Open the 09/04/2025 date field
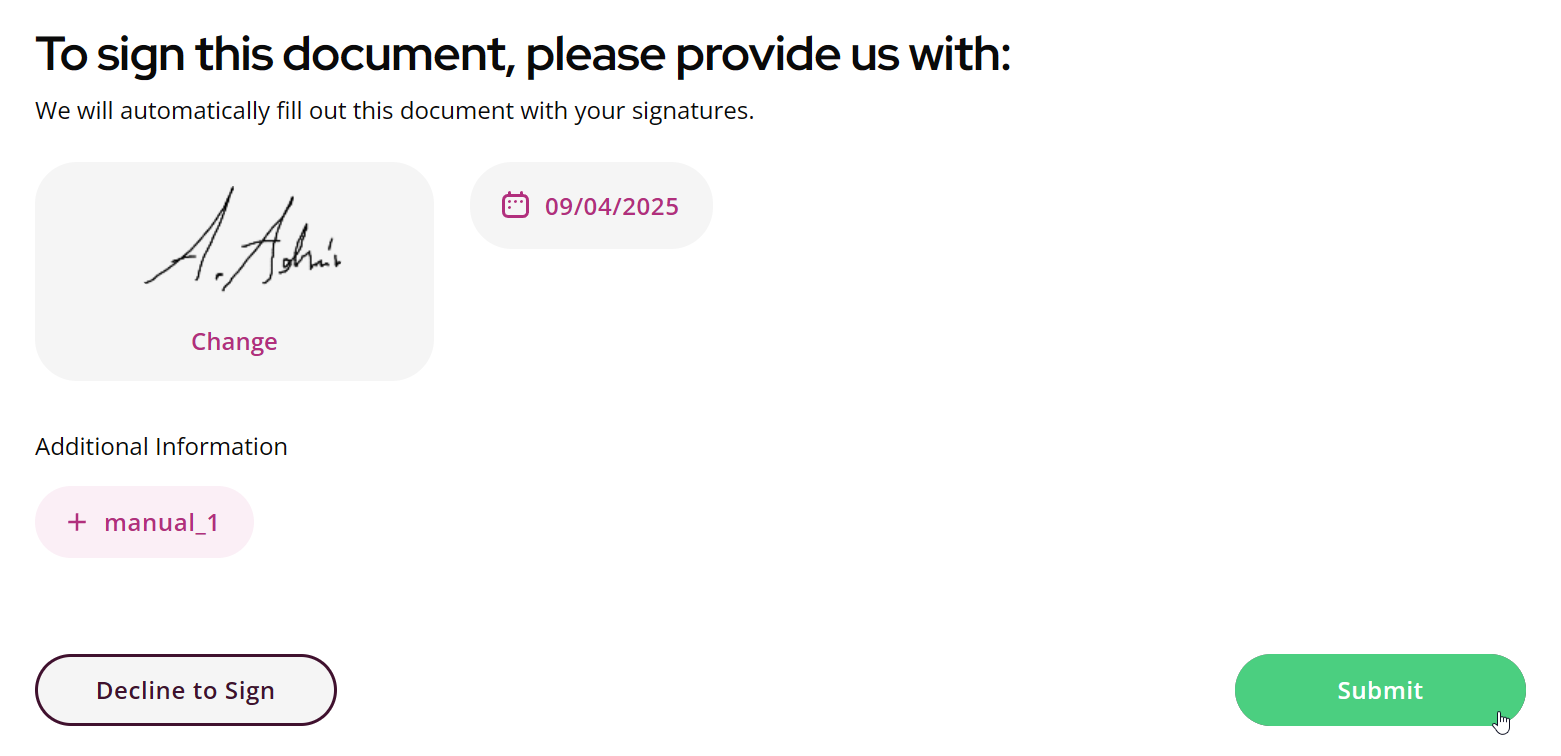1561x756 pixels. (x=591, y=205)
